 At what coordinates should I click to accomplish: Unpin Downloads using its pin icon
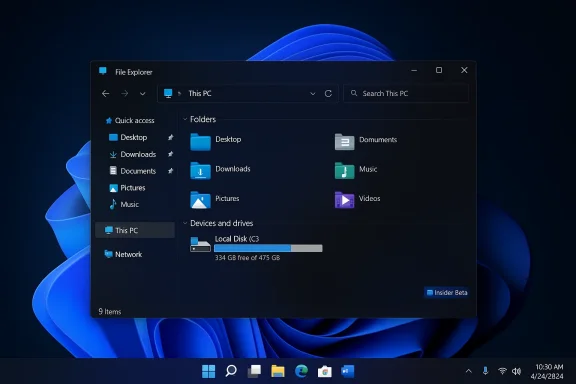(170, 154)
